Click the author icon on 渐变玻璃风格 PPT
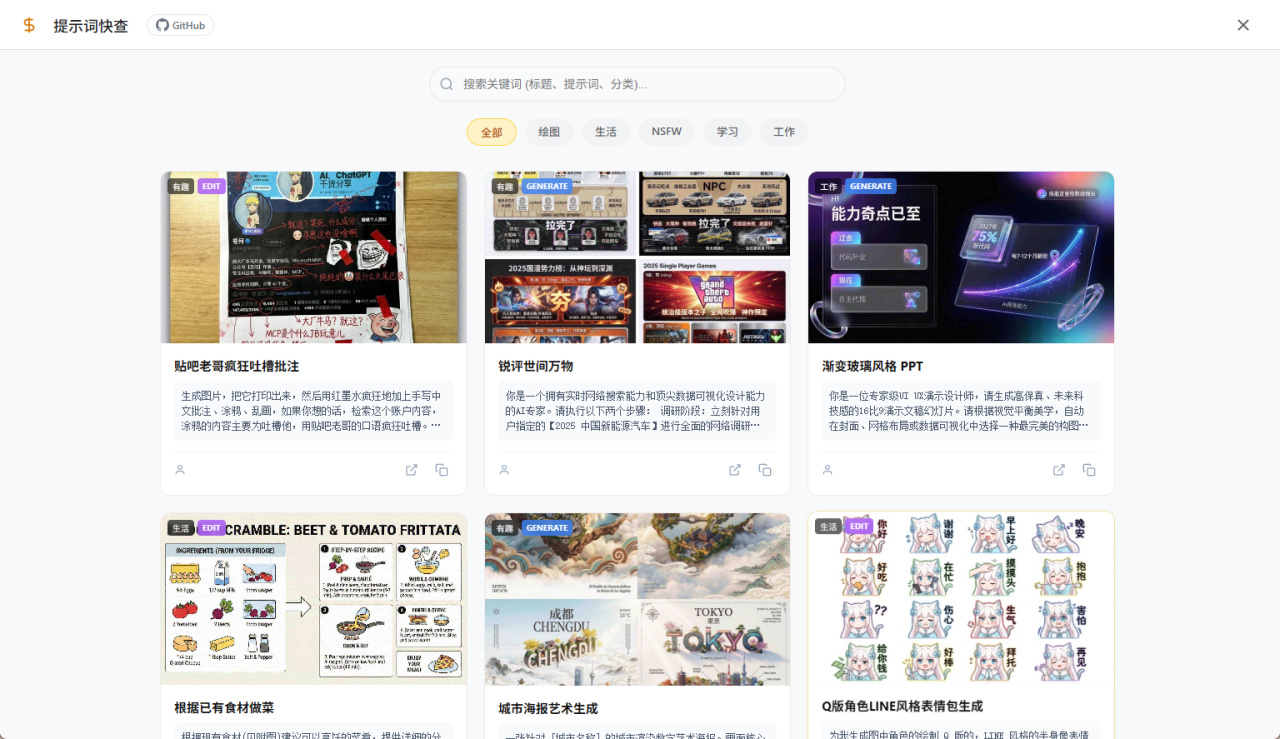Image resolution: width=1280 pixels, height=739 pixels. click(x=828, y=470)
